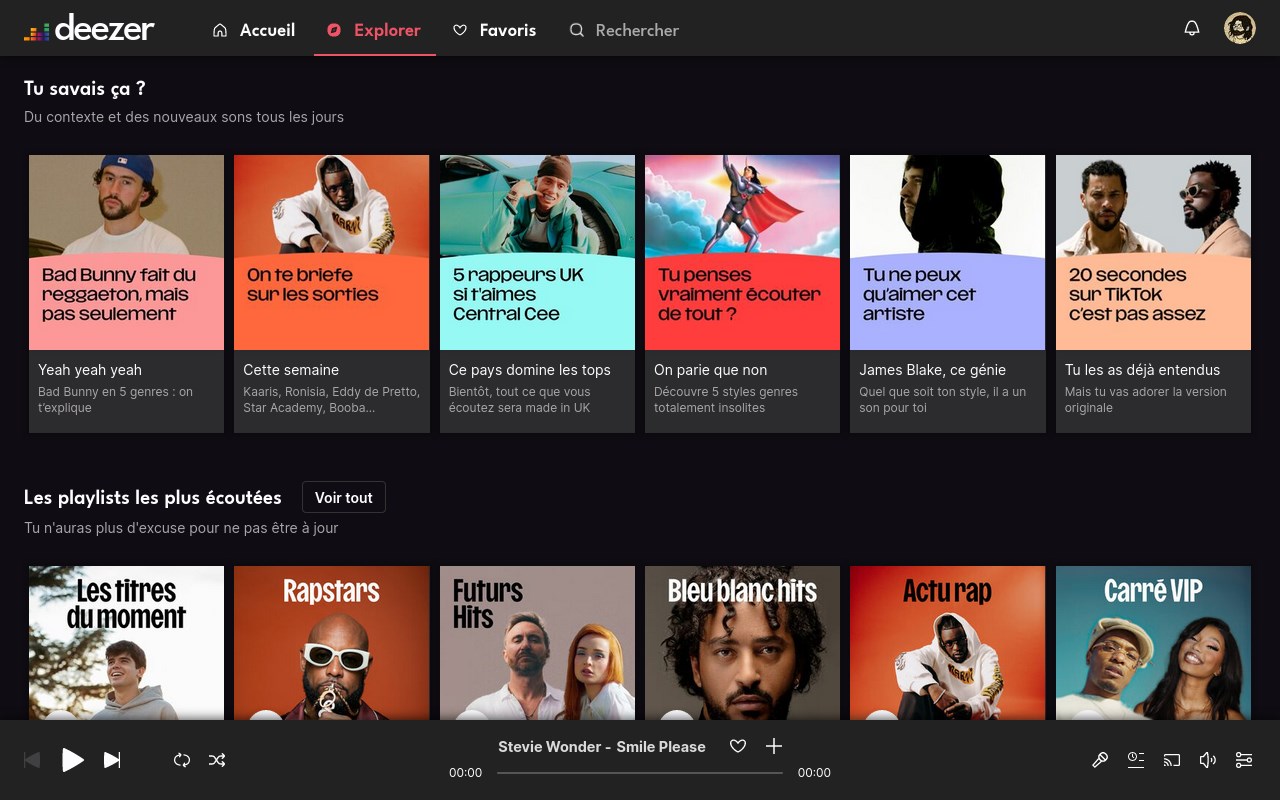The image size is (1280, 800).
Task: Click Kaaris, Ronisia, Eddy de Pretto description
Action: pyautogui.click(x=332, y=400)
